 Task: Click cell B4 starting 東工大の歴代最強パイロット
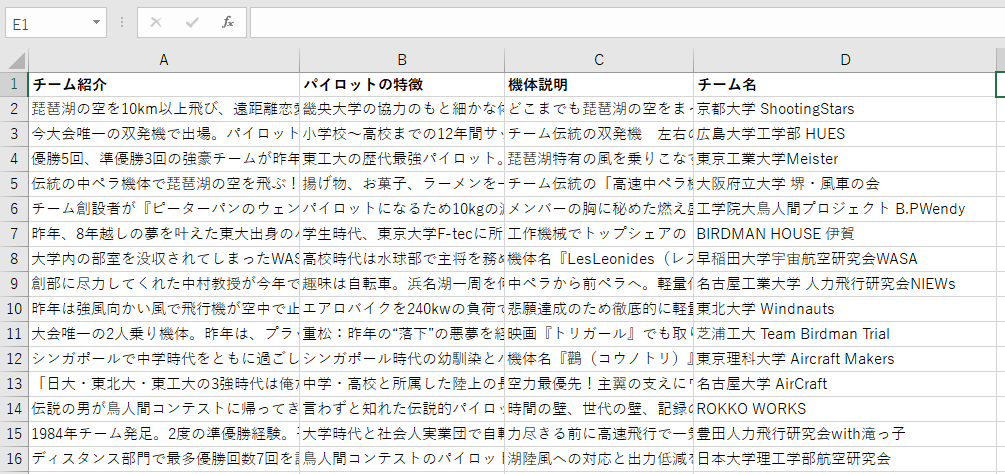click(403, 159)
